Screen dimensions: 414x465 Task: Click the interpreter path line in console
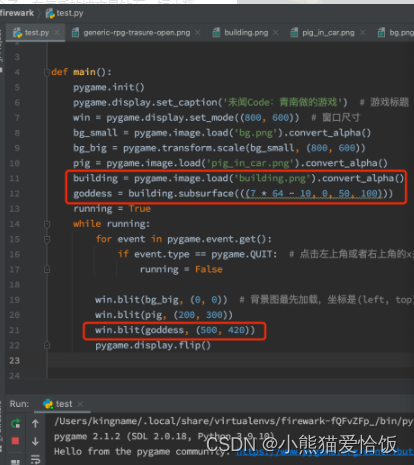point(233,421)
